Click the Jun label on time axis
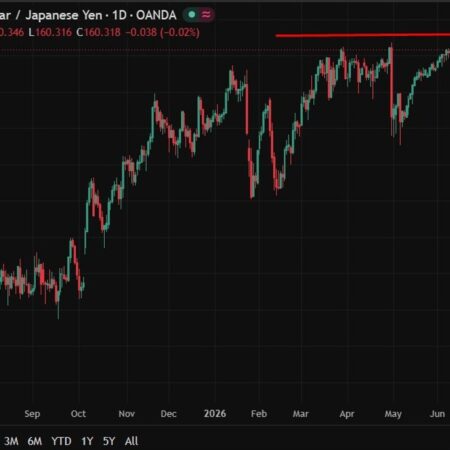The image size is (450, 450). 437,414
